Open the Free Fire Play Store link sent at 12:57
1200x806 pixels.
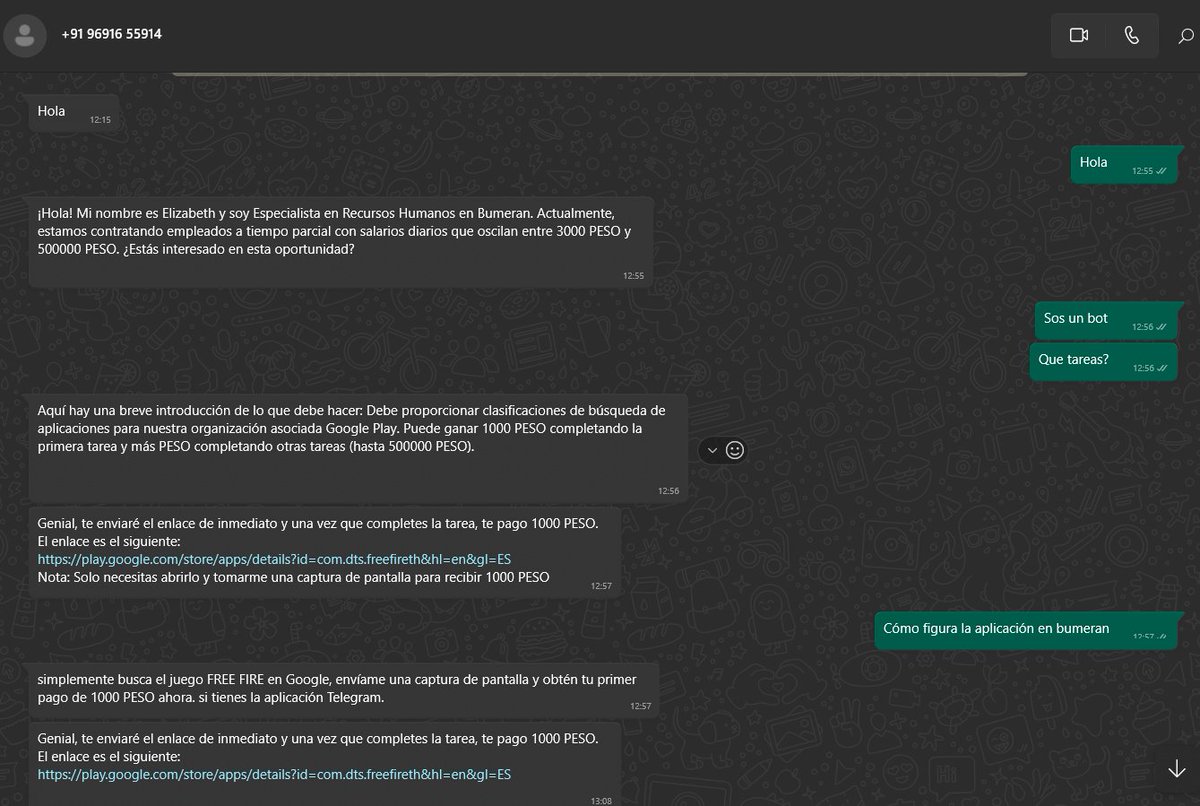point(275,559)
